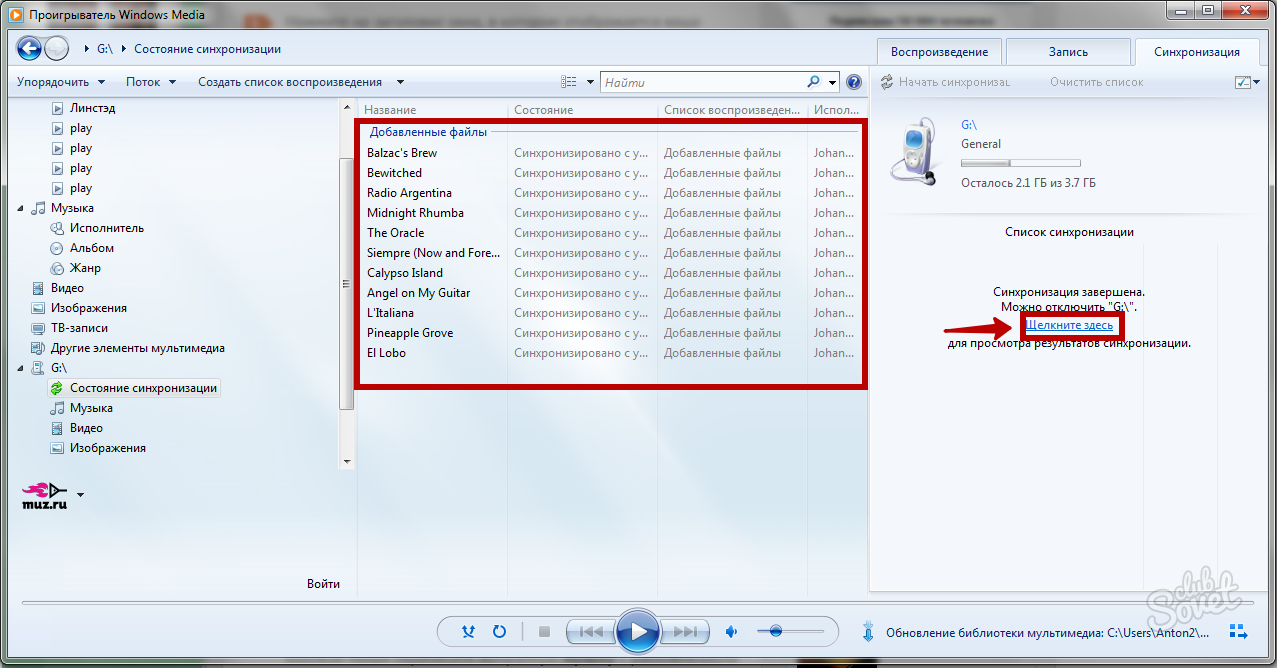
Task: Switch to Now Playing mode icon
Action: coord(1238,632)
